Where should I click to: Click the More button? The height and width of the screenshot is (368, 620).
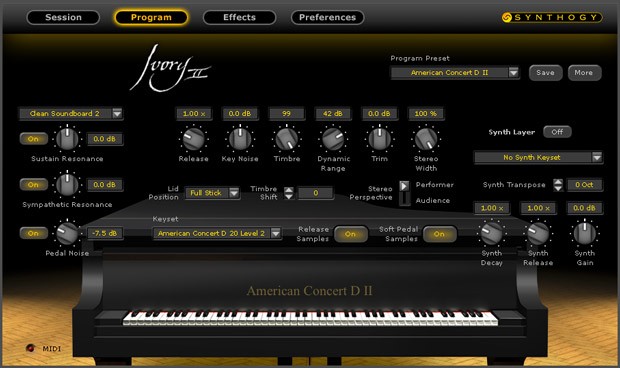[584, 73]
